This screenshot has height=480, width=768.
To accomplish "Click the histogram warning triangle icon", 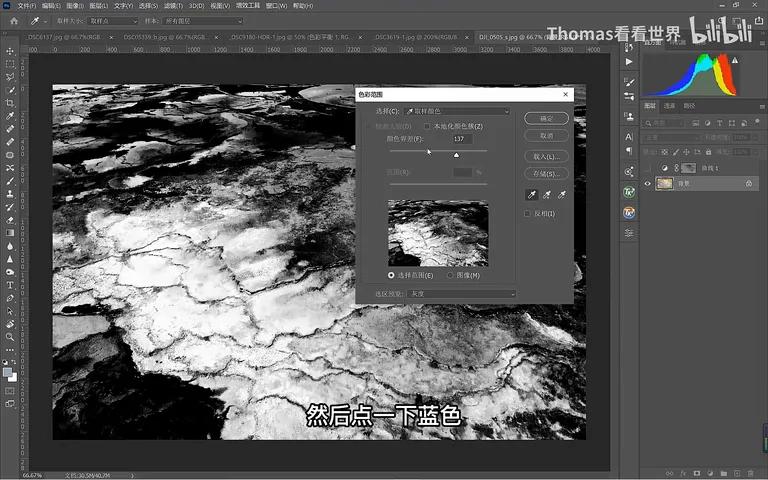I will click(735, 60).
